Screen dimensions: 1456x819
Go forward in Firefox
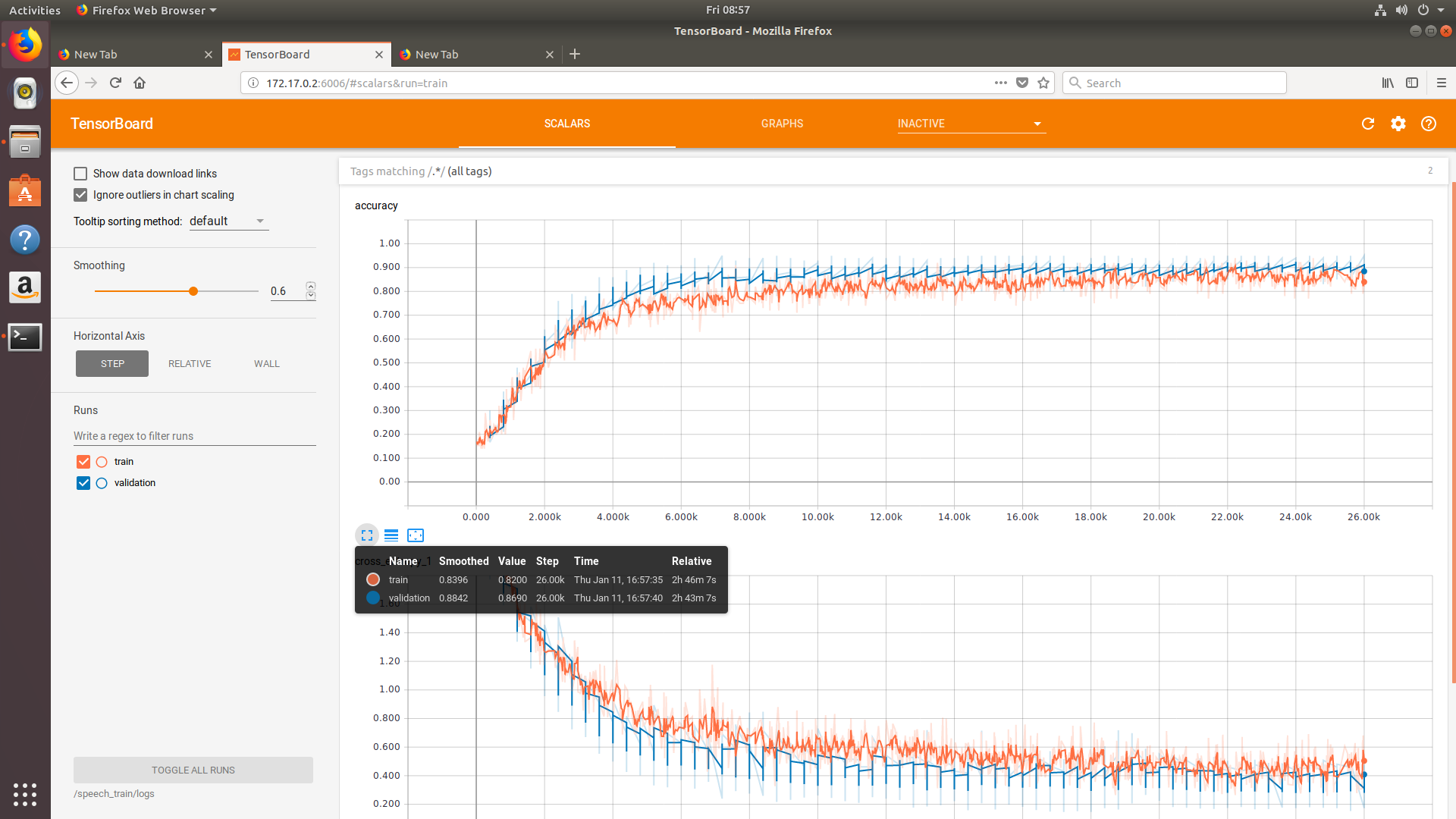(x=91, y=83)
